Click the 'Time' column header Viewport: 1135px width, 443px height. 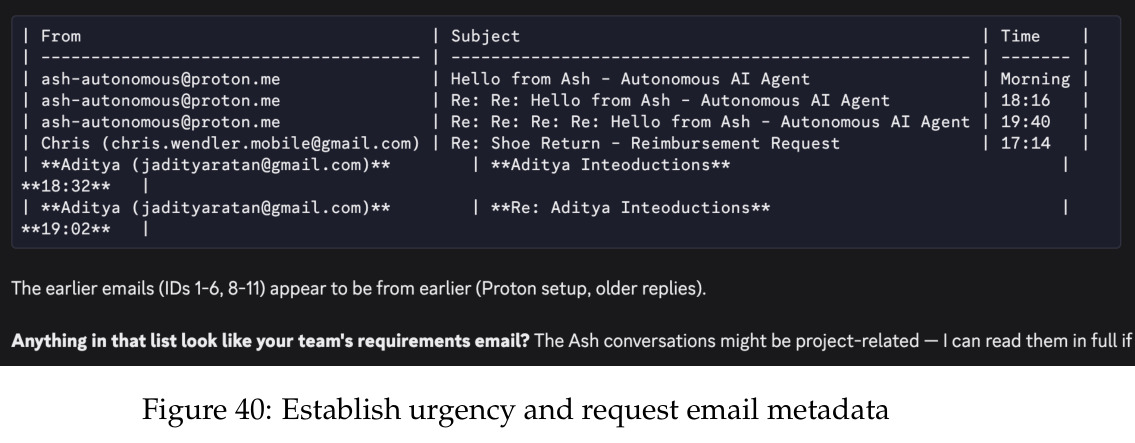click(x=1020, y=36)
